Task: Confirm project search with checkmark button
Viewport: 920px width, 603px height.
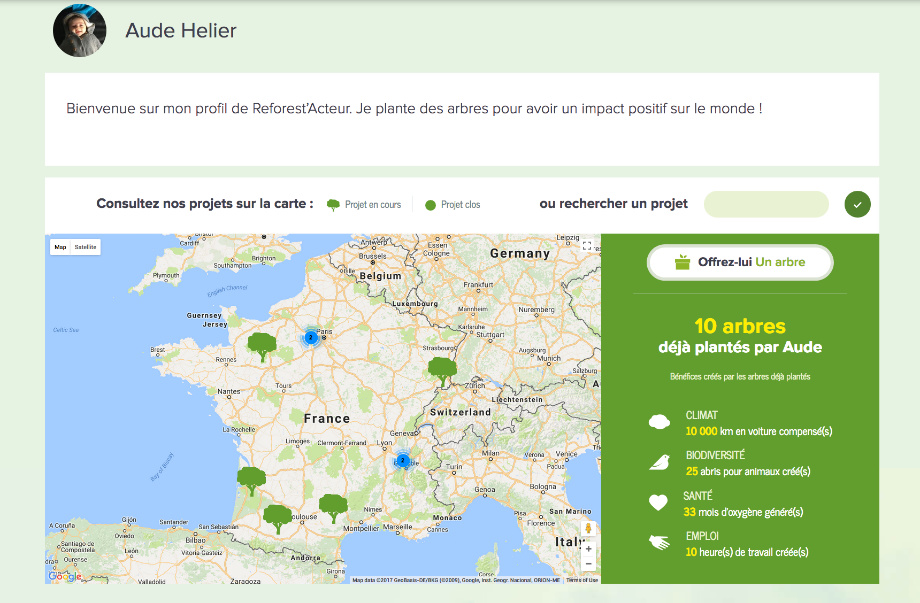Action: [857, 204]
